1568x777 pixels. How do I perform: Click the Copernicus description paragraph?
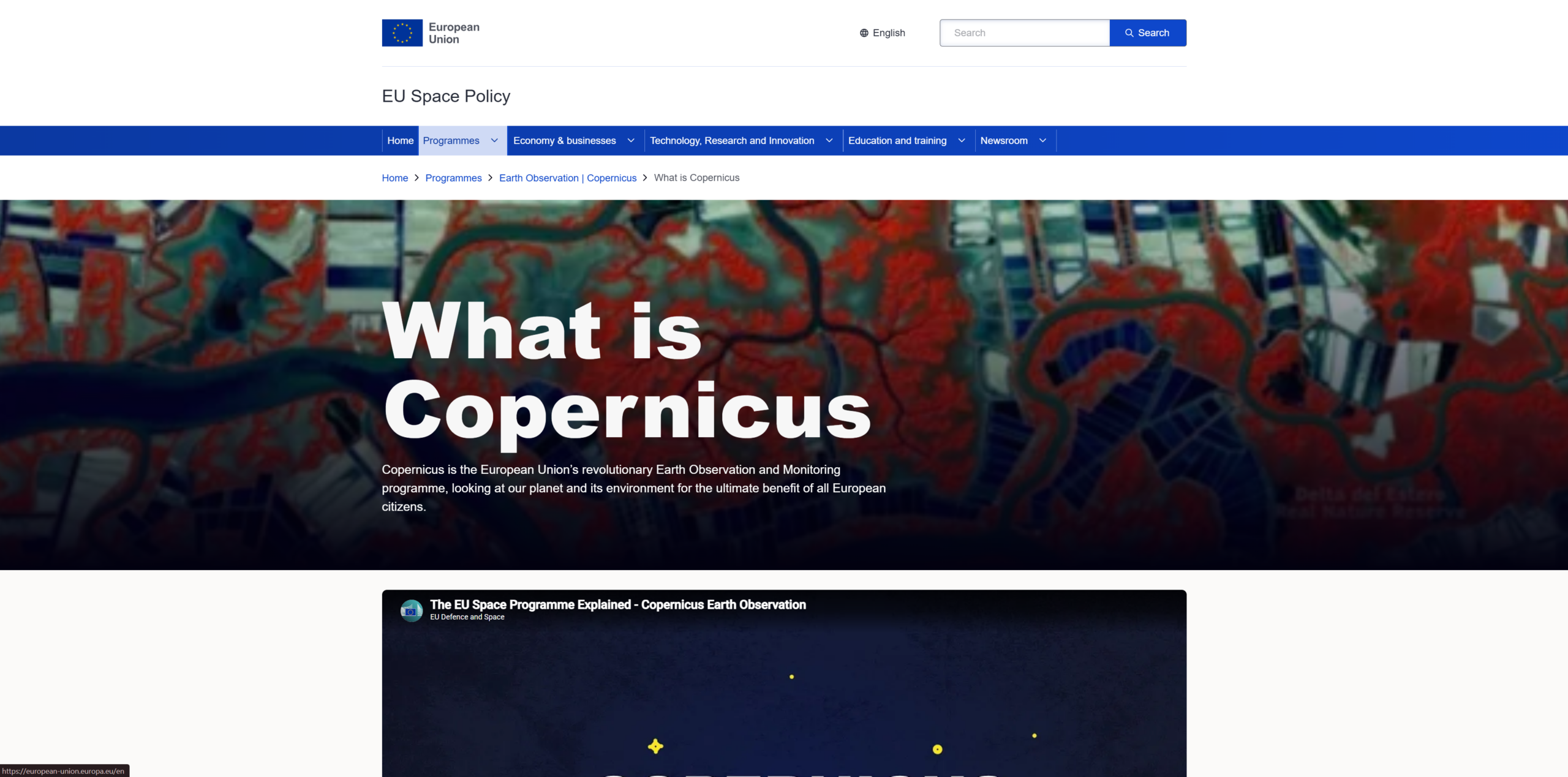634,488
